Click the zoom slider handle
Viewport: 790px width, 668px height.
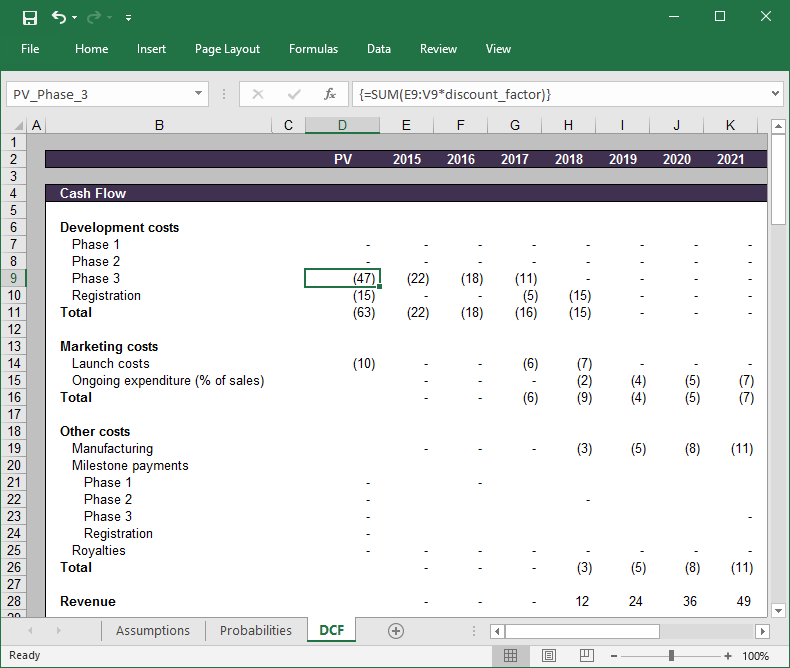[x=671, y=656]
